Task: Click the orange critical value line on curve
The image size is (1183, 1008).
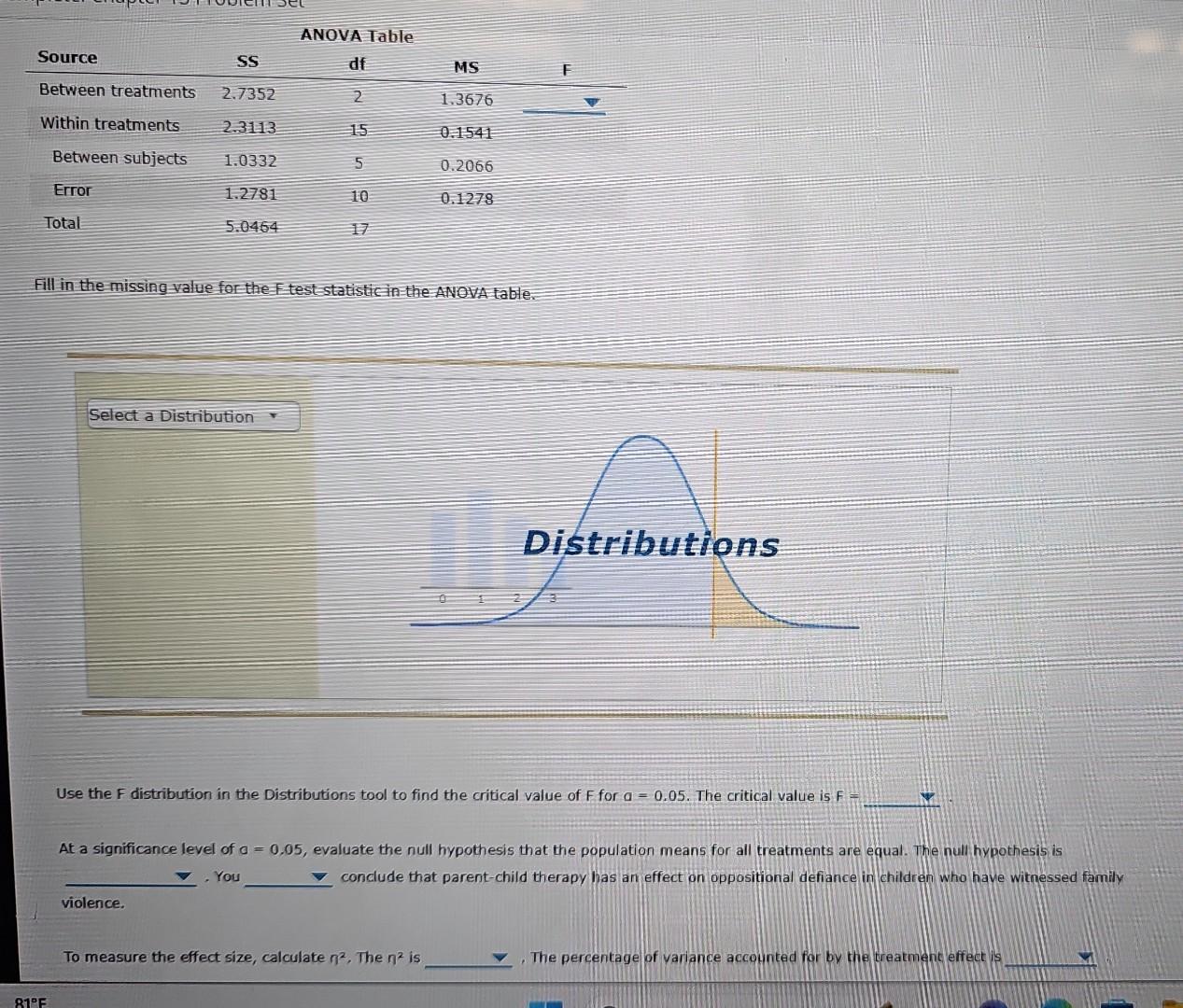Action: point(714,534)
